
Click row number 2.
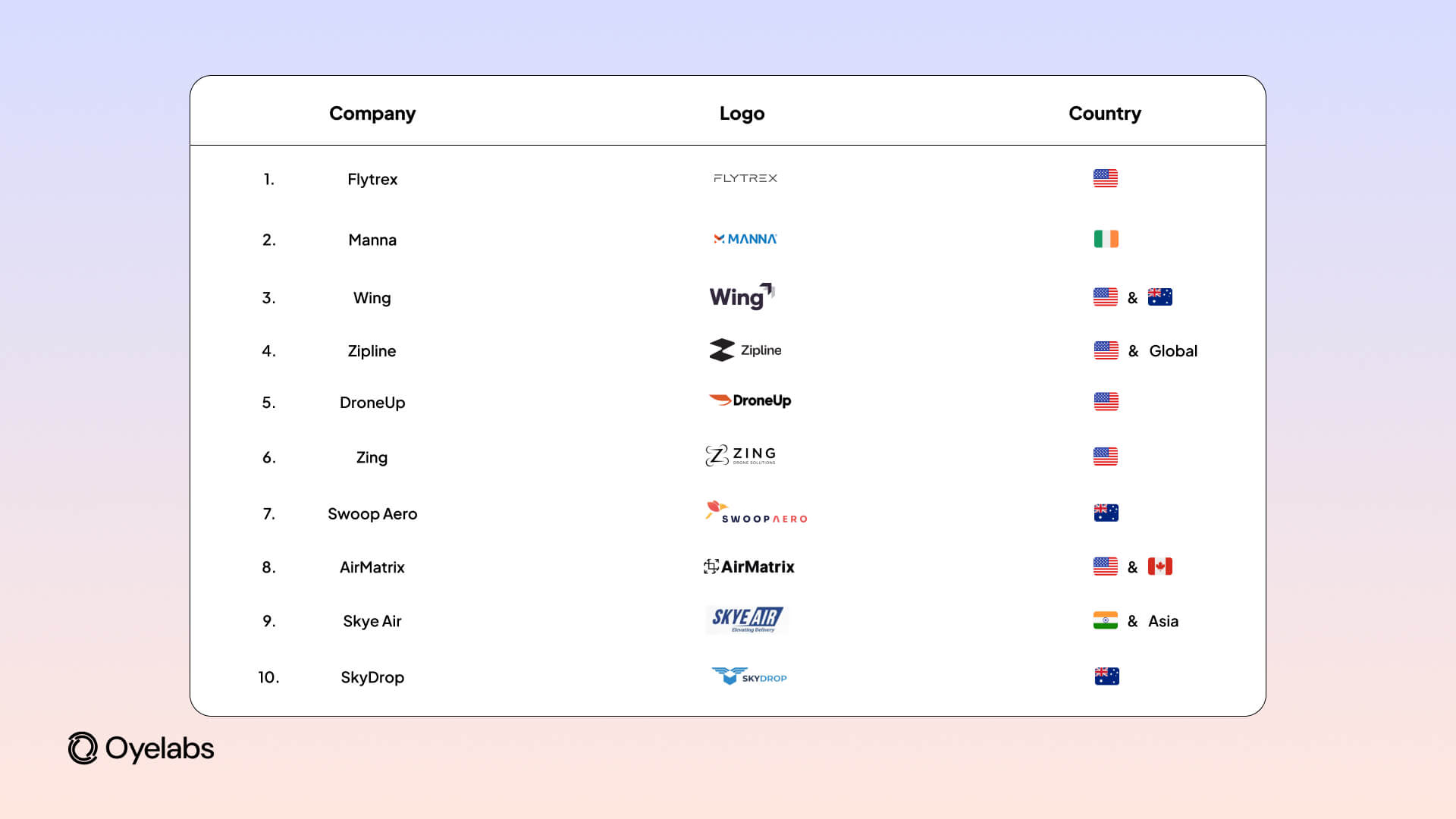pyautogui.click(x=269, y=240)
